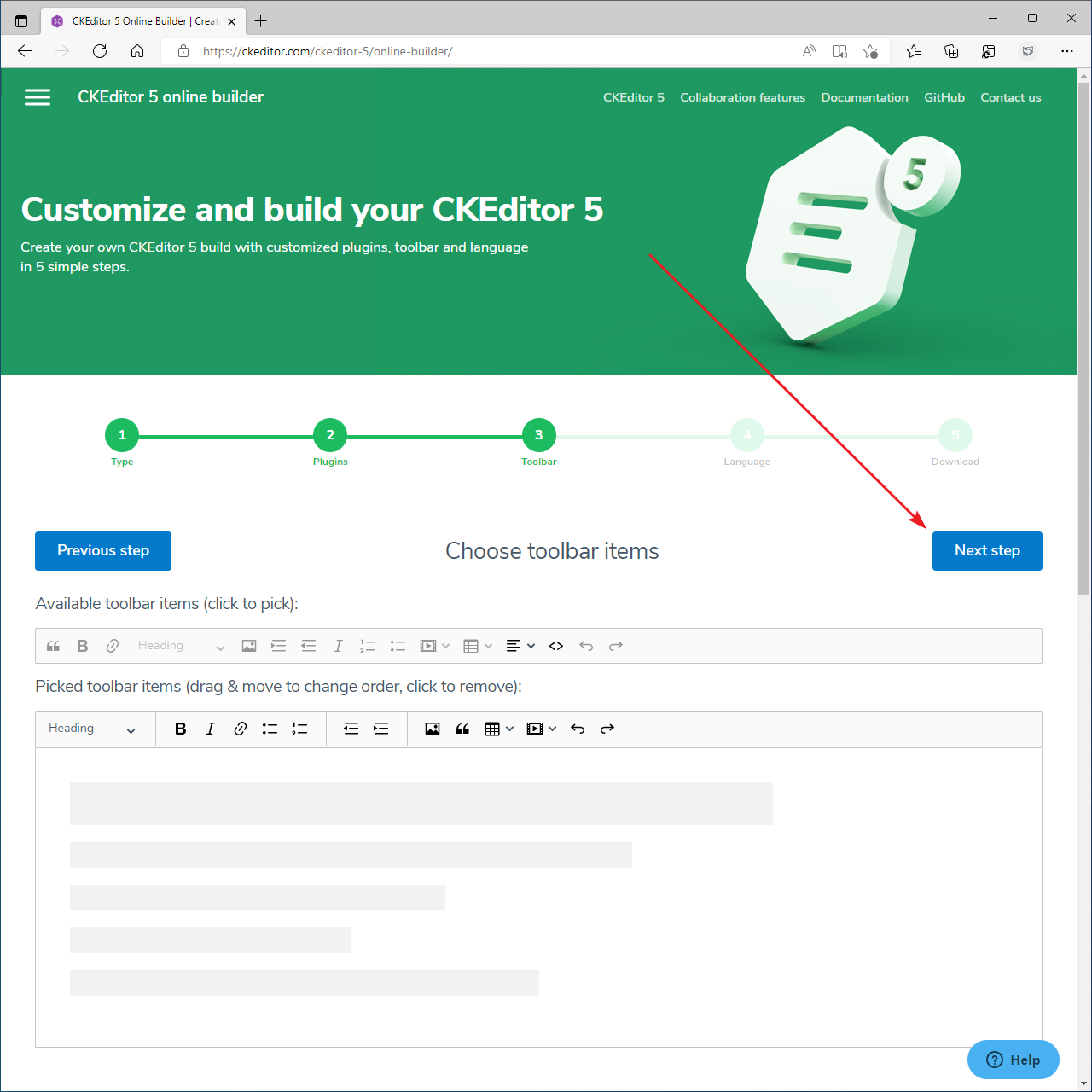
Task: Return to the Previous step
Action: (x=103, y=551)
